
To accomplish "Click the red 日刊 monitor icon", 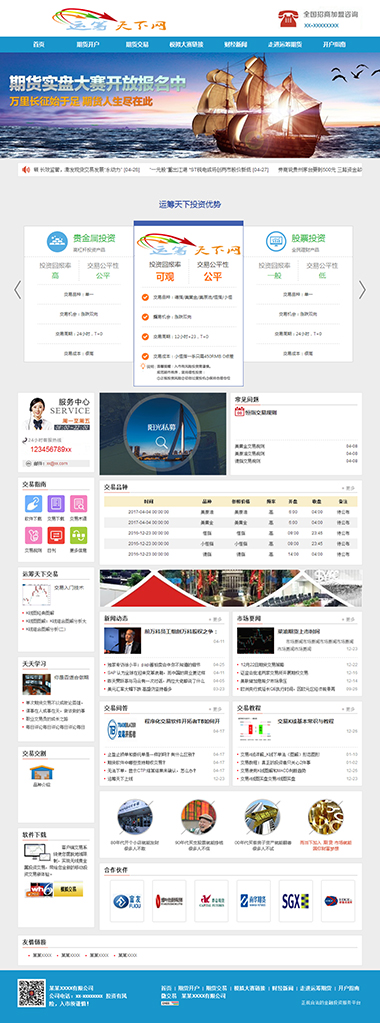I will [56, 535].
